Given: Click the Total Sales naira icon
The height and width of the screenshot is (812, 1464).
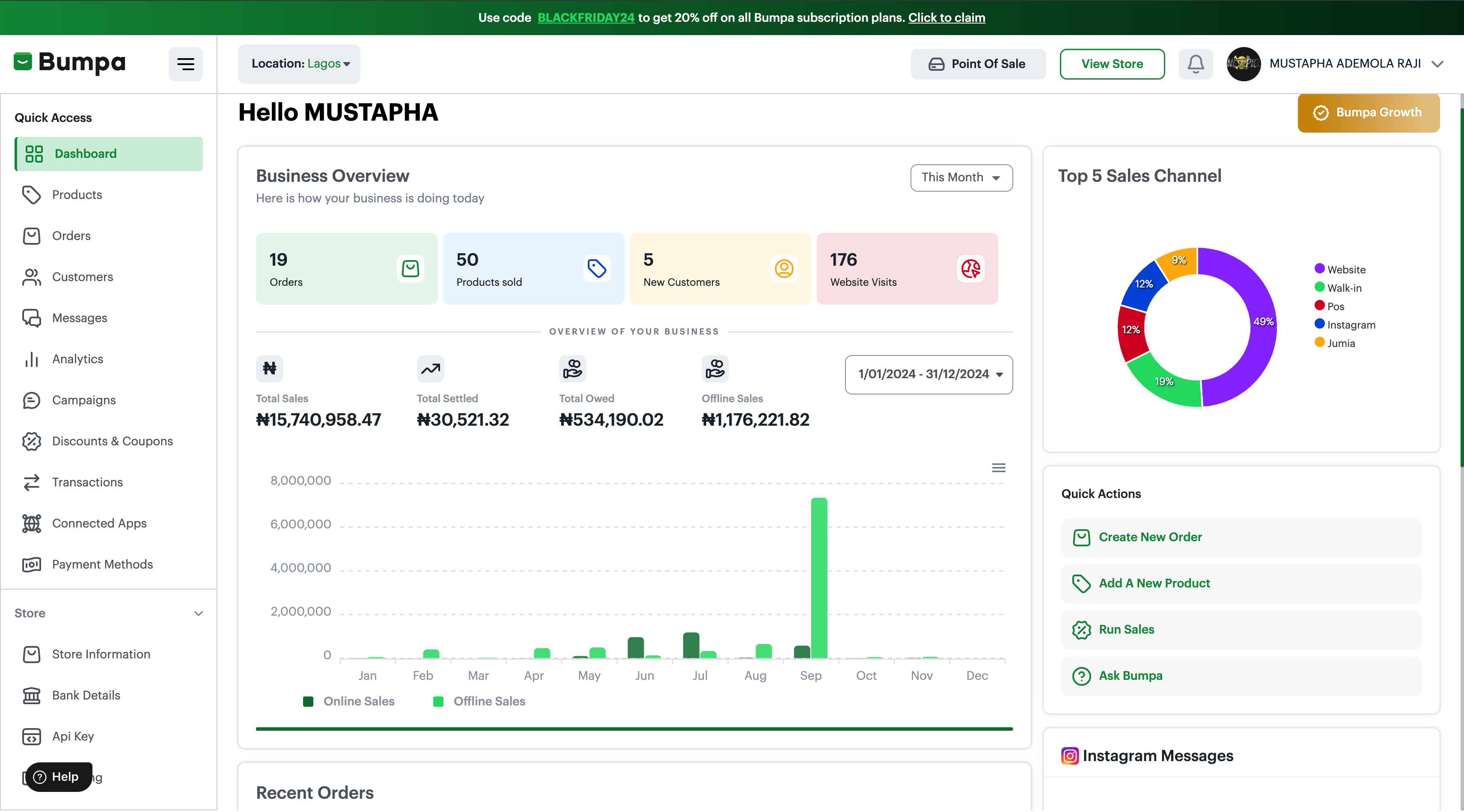Looking at the screenshot, I should (269, 368).
